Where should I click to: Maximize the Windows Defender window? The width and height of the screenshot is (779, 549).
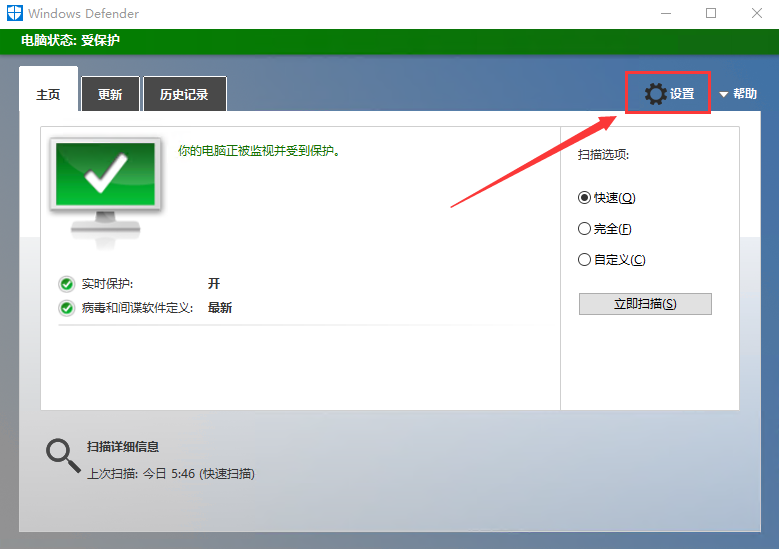[711, 13]
